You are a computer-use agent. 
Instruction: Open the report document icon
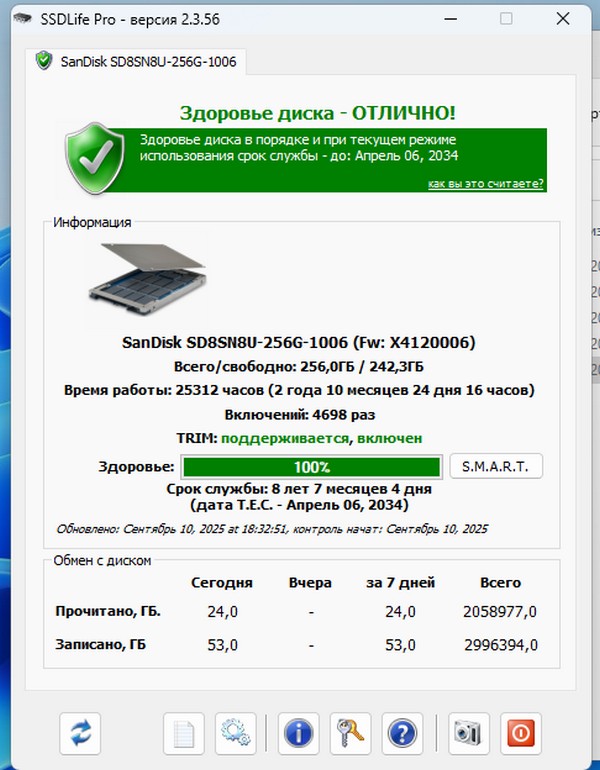tap(184, 734)
